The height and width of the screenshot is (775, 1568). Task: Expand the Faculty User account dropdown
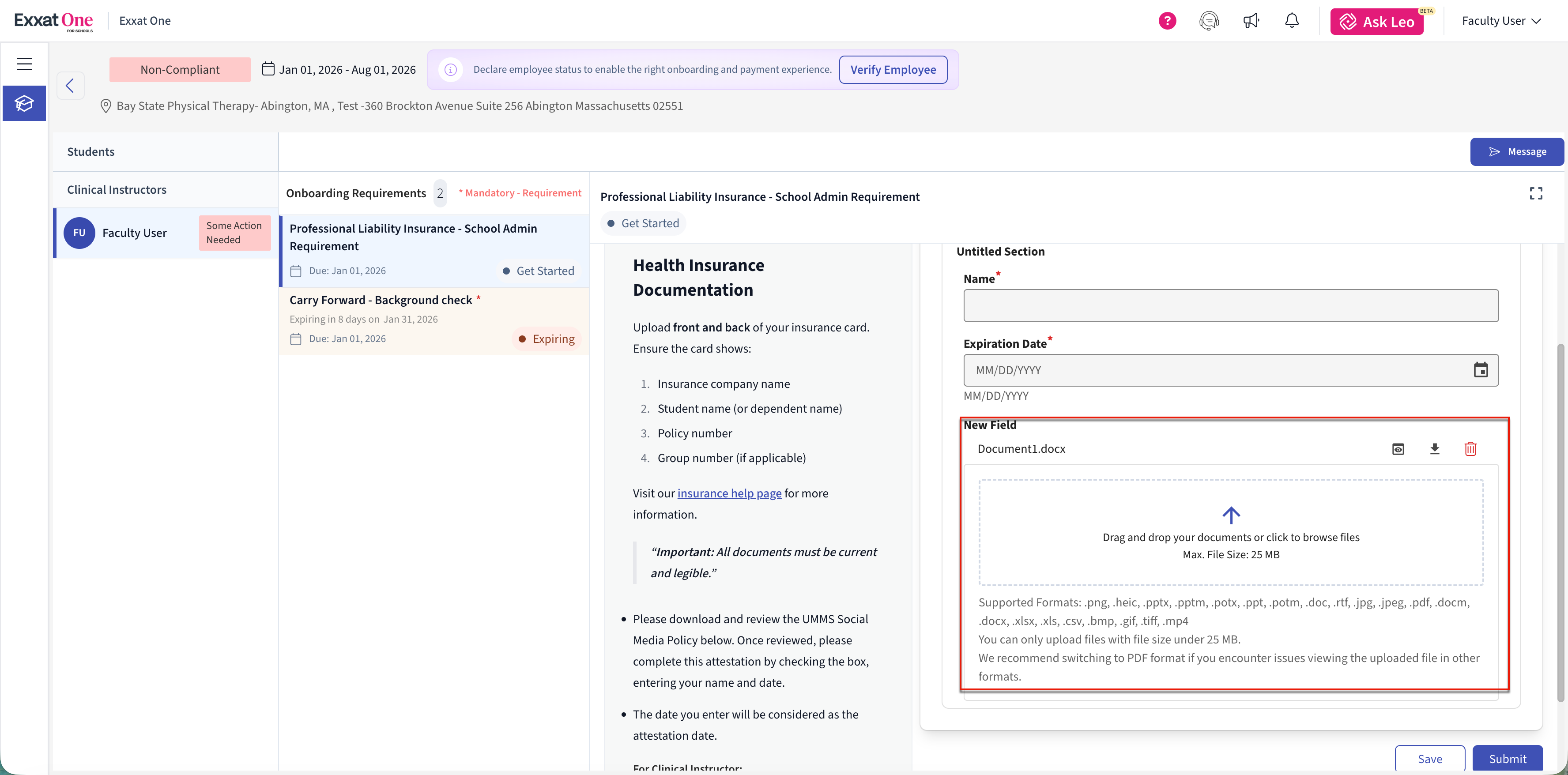pos(1501,21)
